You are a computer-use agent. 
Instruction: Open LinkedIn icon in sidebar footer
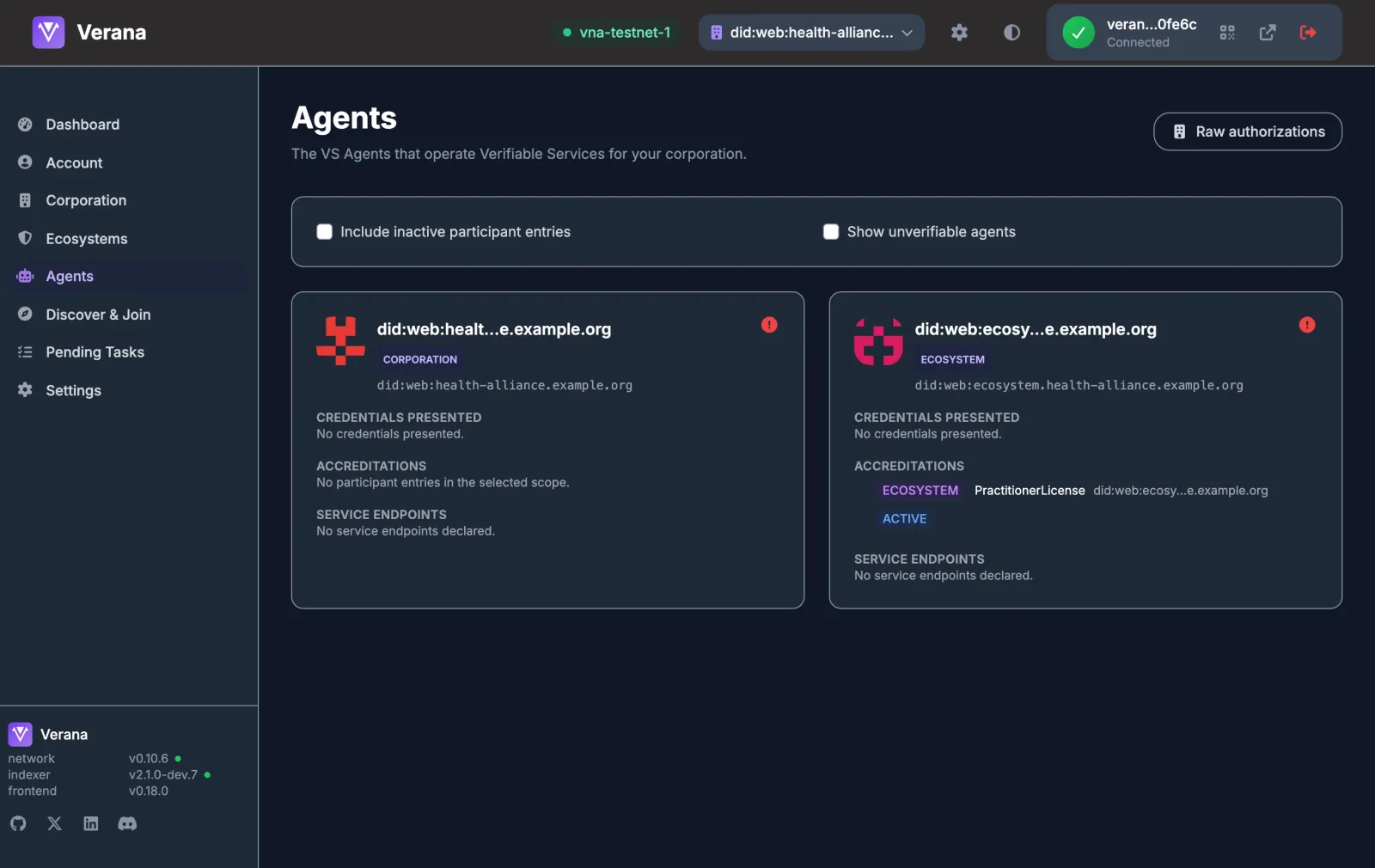pos(91,823)
